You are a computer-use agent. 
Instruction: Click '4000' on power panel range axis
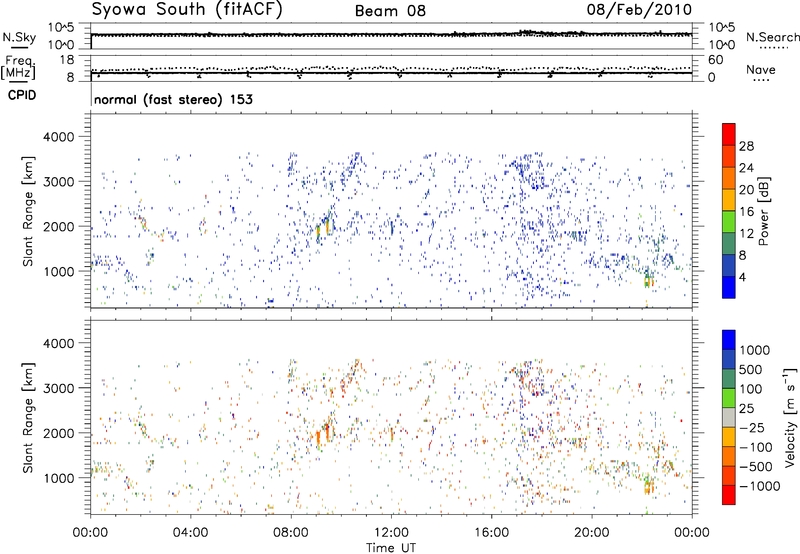click(x=59, y=137)
